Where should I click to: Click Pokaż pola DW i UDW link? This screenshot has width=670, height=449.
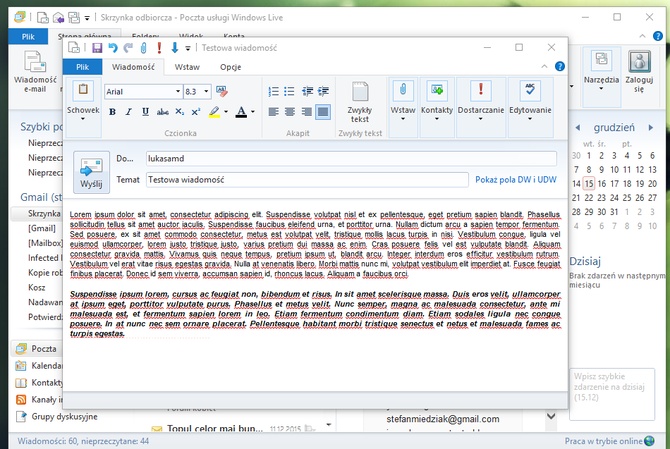(516, 179)
